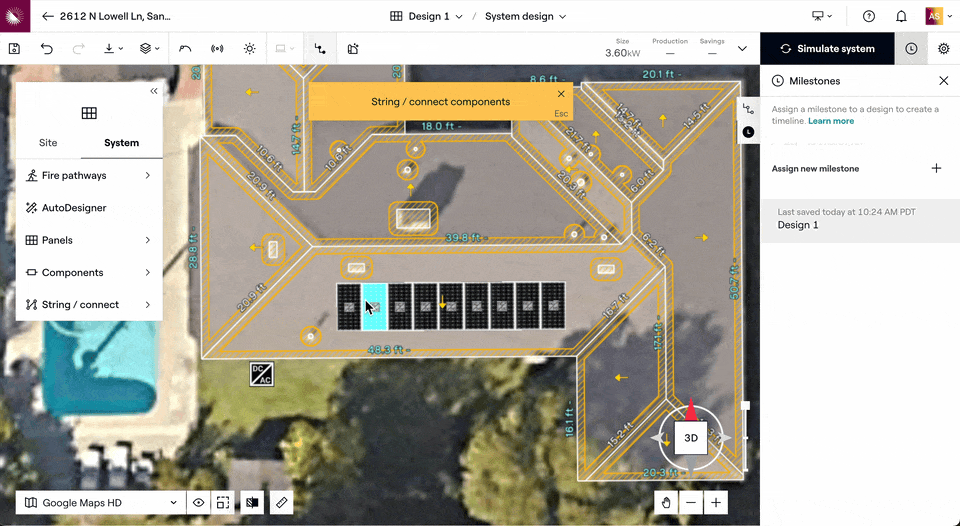Switch to the Site tab
The image size is (960, 526).
pyautogui.click(x=48, y=143)
